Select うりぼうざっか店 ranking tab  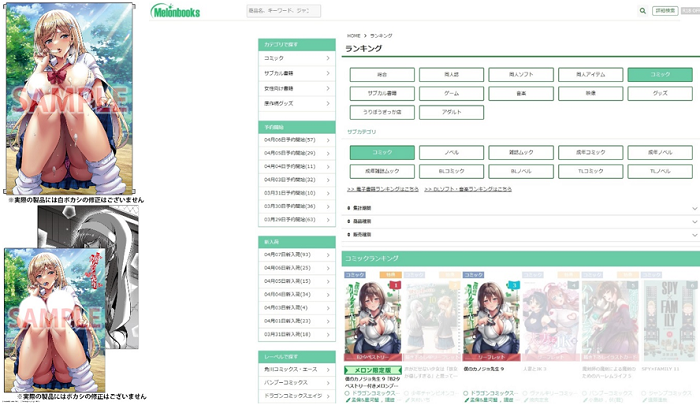coord(382,112)
